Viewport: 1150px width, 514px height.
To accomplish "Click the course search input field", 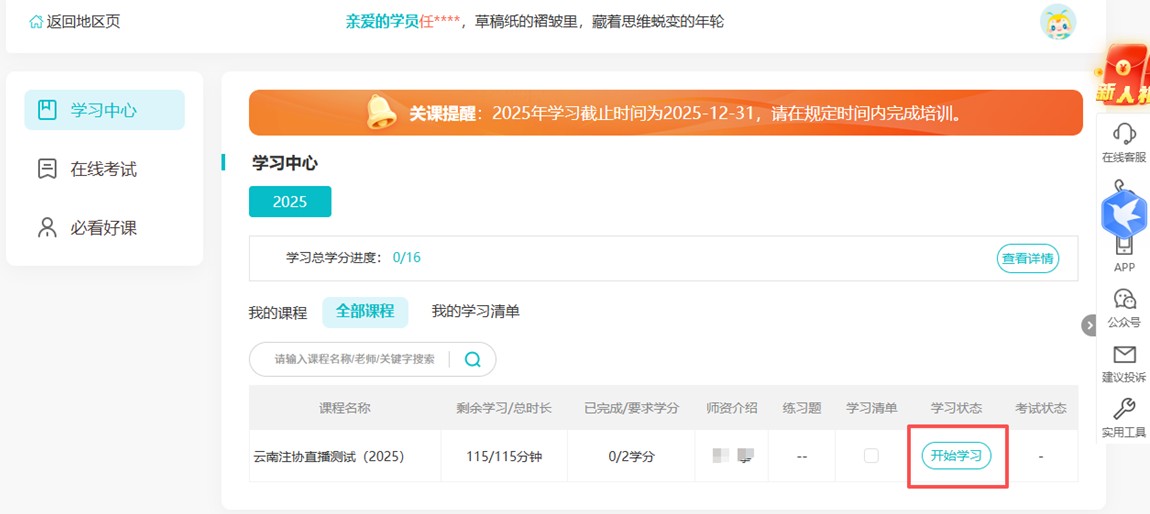I will (354, 359).
